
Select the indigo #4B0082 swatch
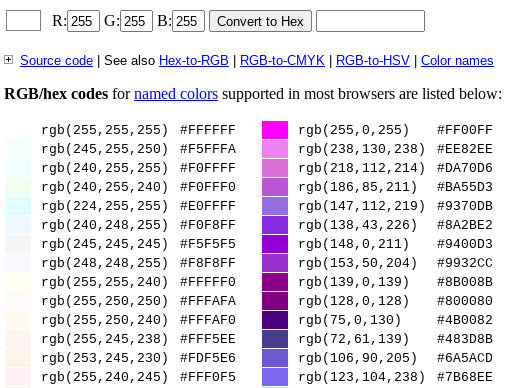[x=275, y=320]
